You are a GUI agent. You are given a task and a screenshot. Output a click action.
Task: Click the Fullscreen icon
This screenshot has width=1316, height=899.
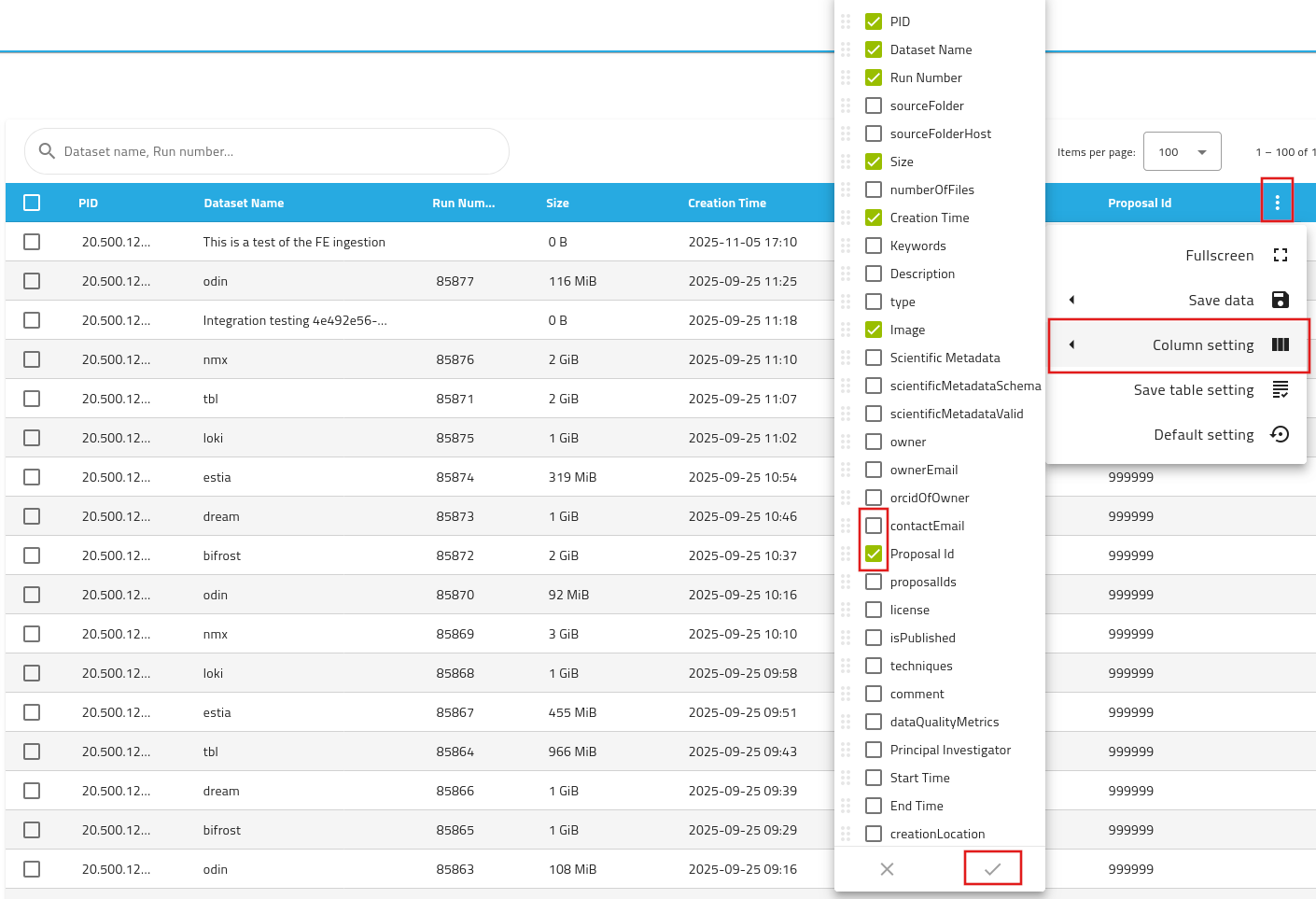(1280, 255)
